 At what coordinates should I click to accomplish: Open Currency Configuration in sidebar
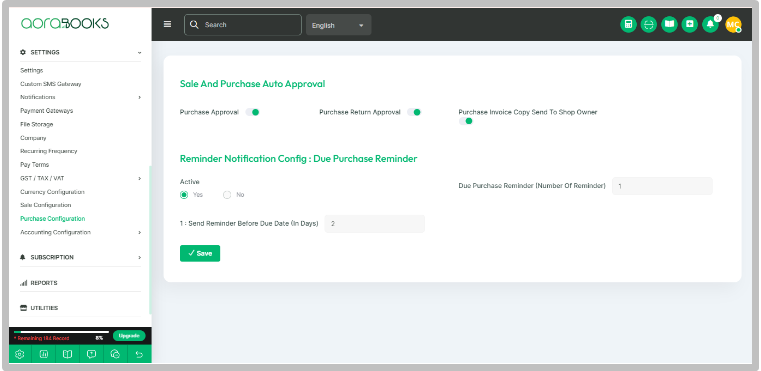[52, 192]
